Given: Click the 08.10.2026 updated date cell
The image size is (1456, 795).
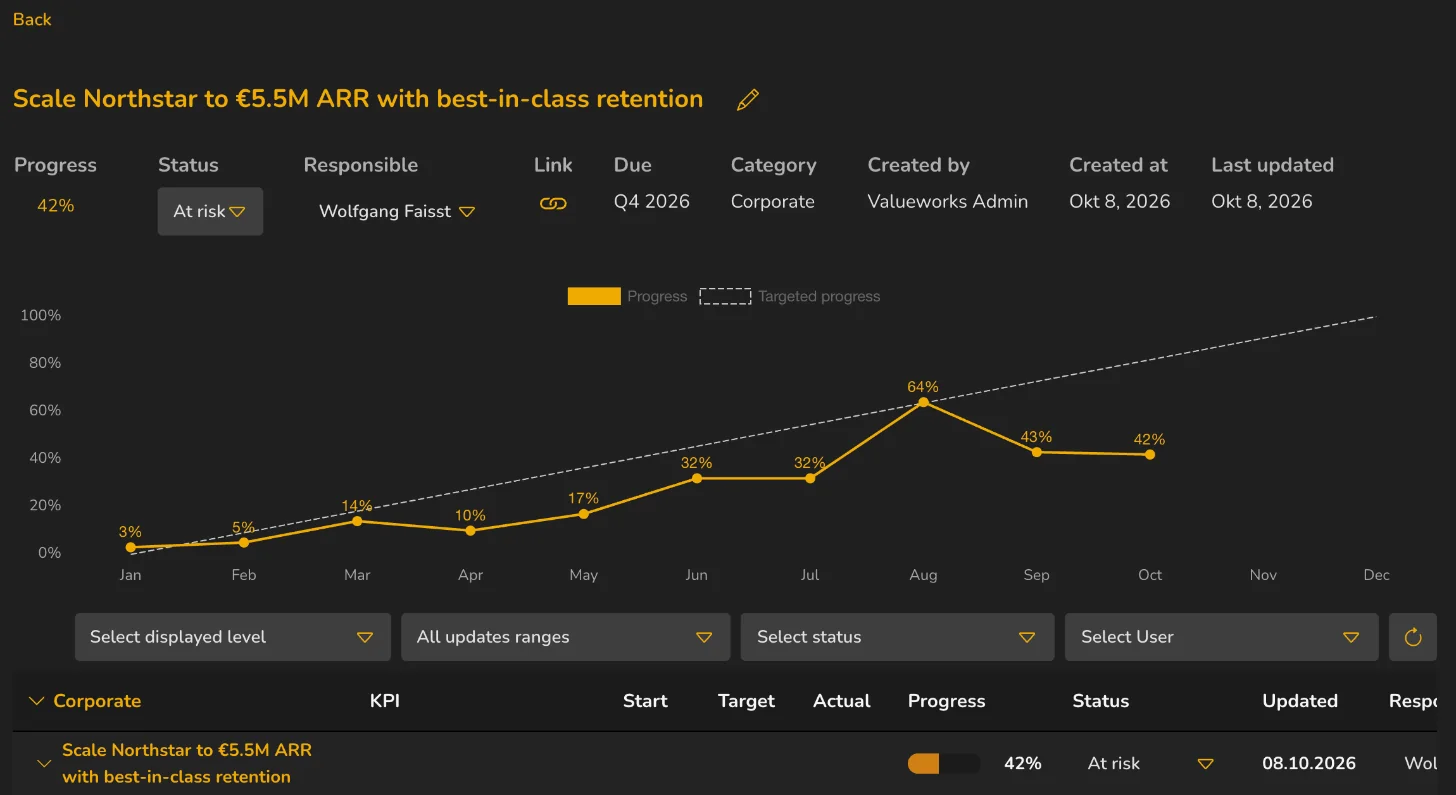Looking at the screenshot, I should coord(1309,763).
